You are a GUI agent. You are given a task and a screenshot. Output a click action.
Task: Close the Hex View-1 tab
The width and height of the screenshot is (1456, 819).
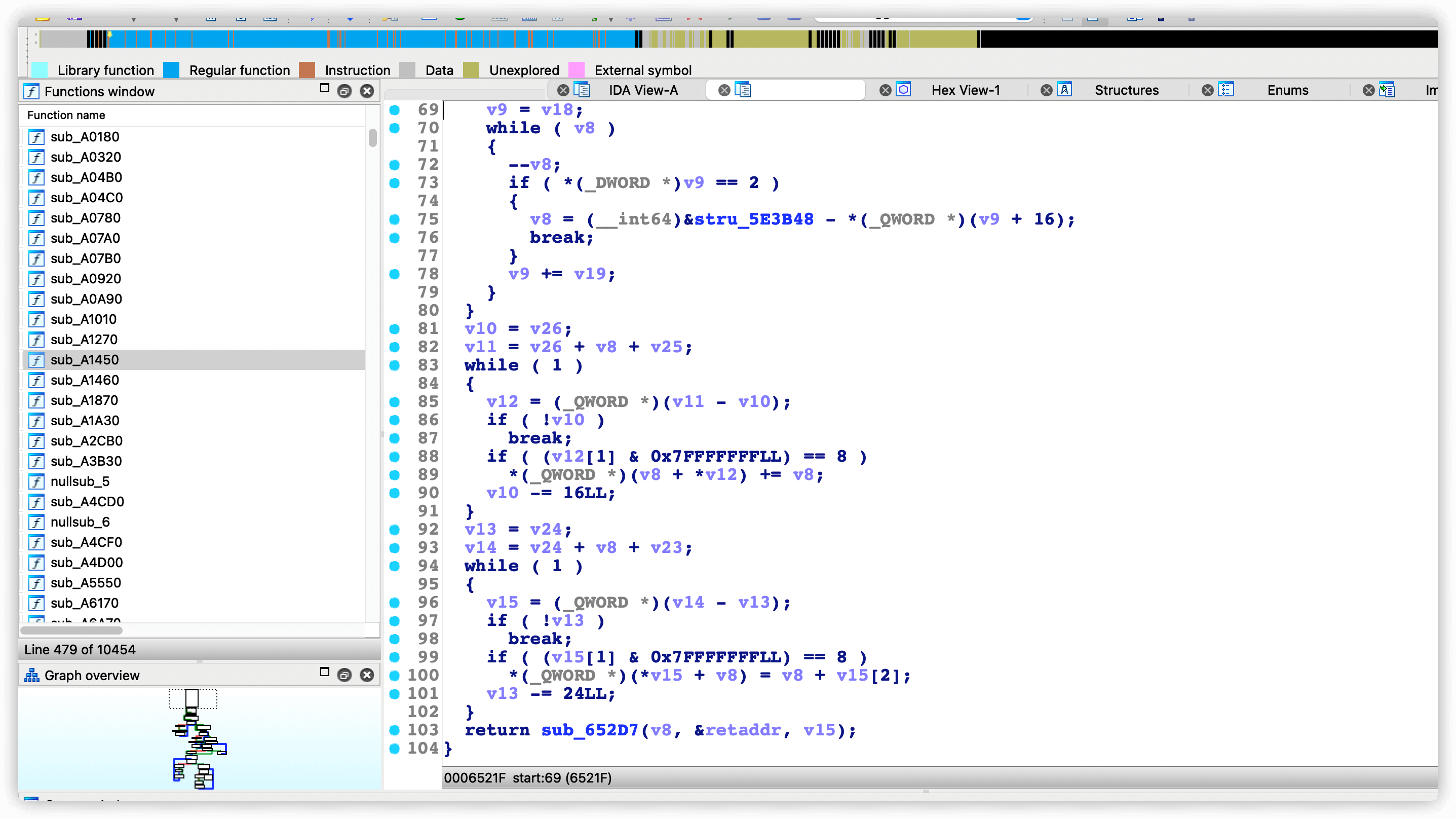tap(886, 90)
